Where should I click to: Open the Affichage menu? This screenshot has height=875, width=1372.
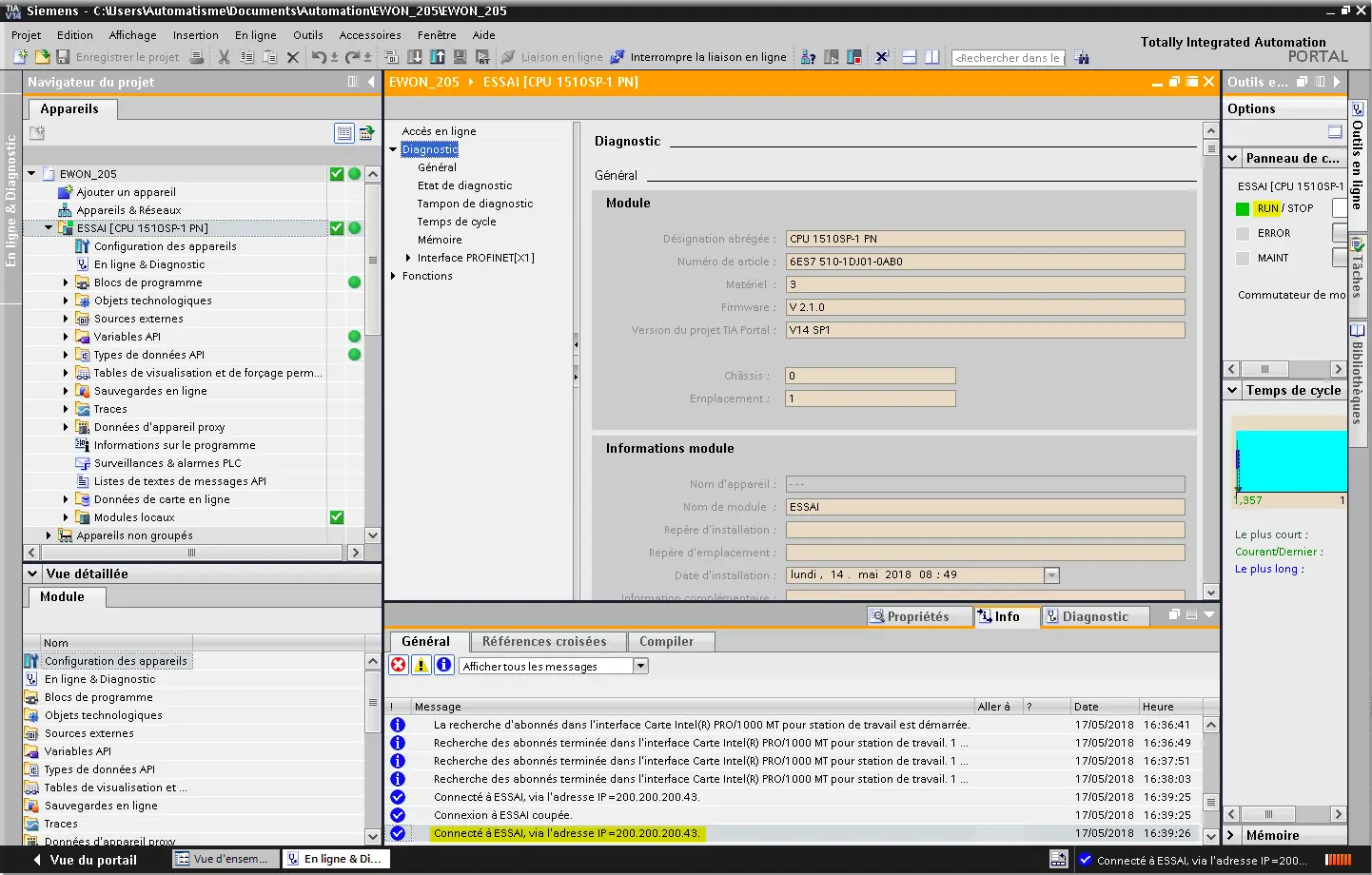(x=132, y=35)
